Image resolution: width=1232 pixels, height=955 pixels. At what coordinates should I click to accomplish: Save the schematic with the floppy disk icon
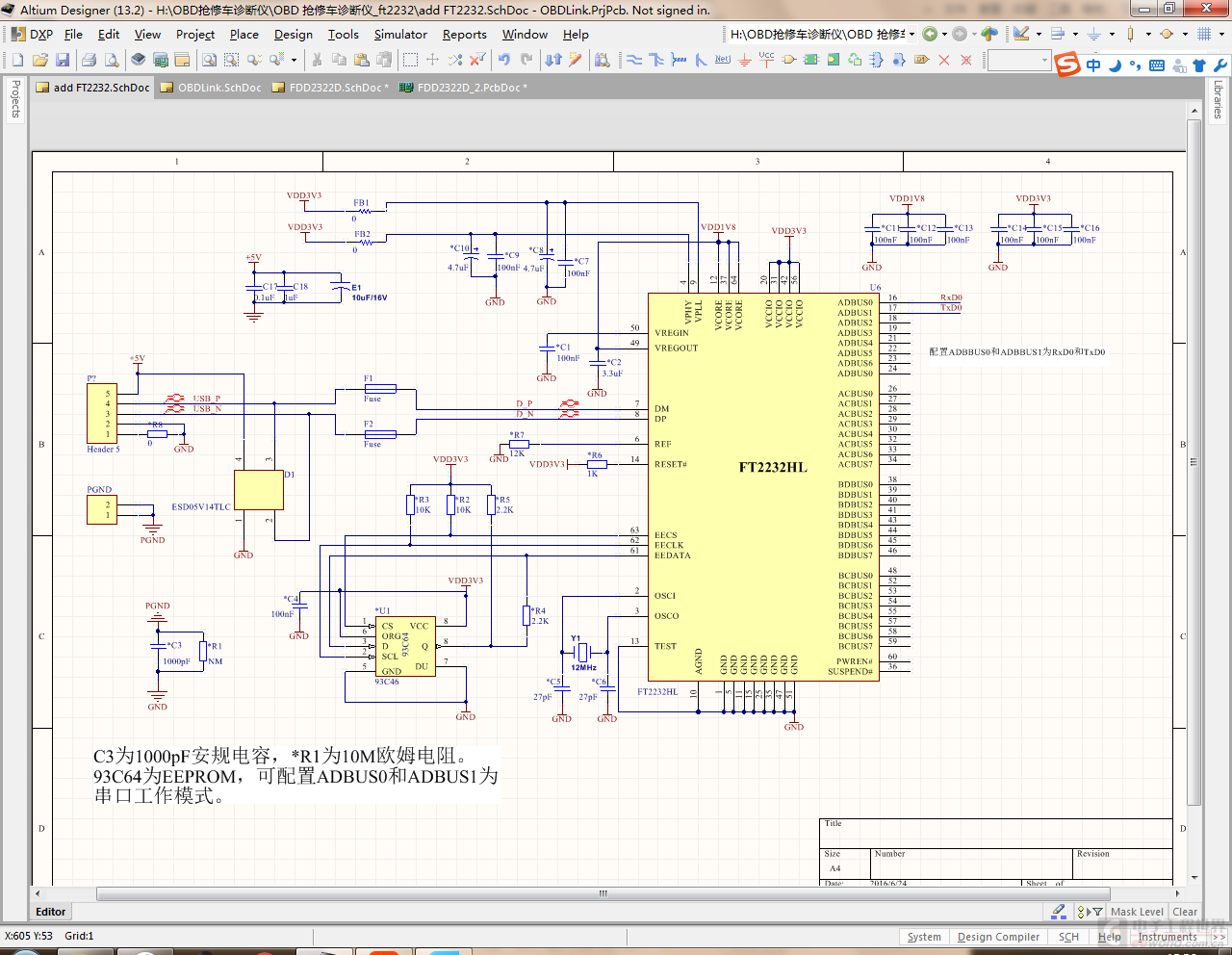[63, 60]
